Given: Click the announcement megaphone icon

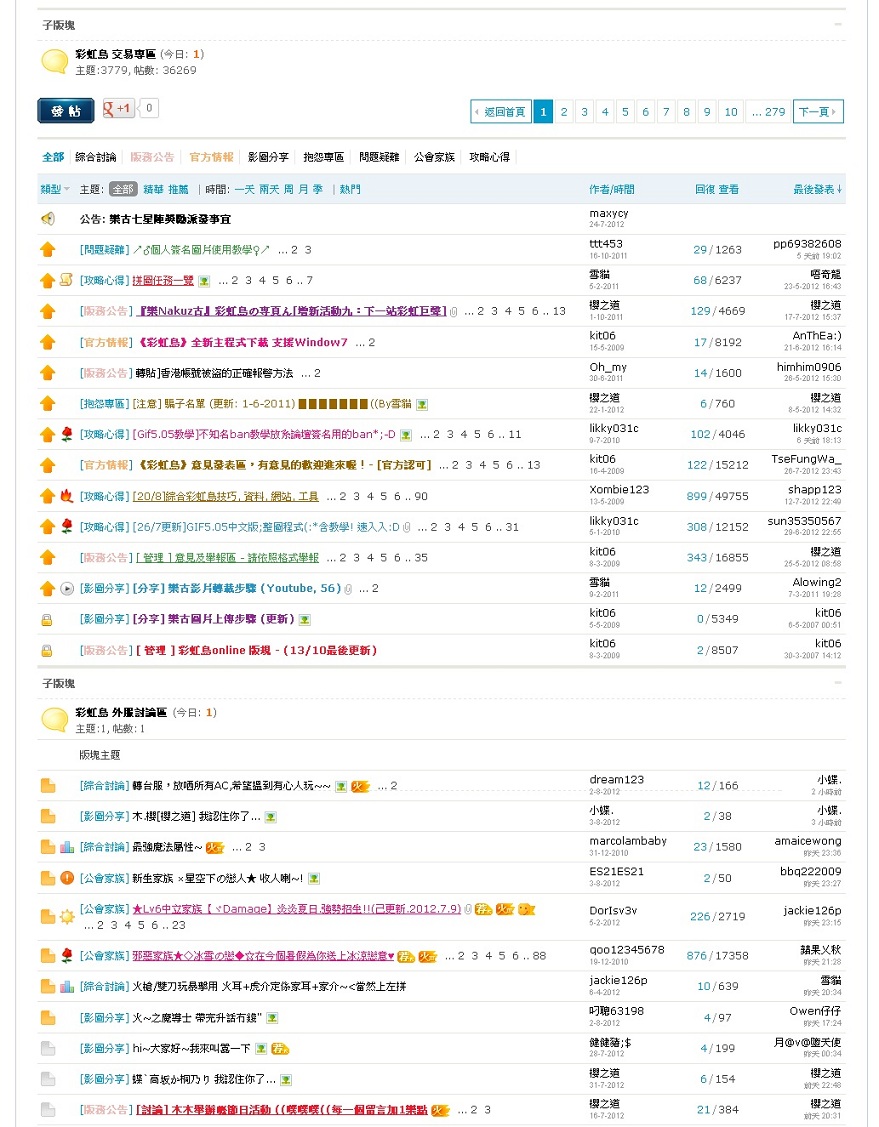Looking at the screenshot, I should click(47, 218).
